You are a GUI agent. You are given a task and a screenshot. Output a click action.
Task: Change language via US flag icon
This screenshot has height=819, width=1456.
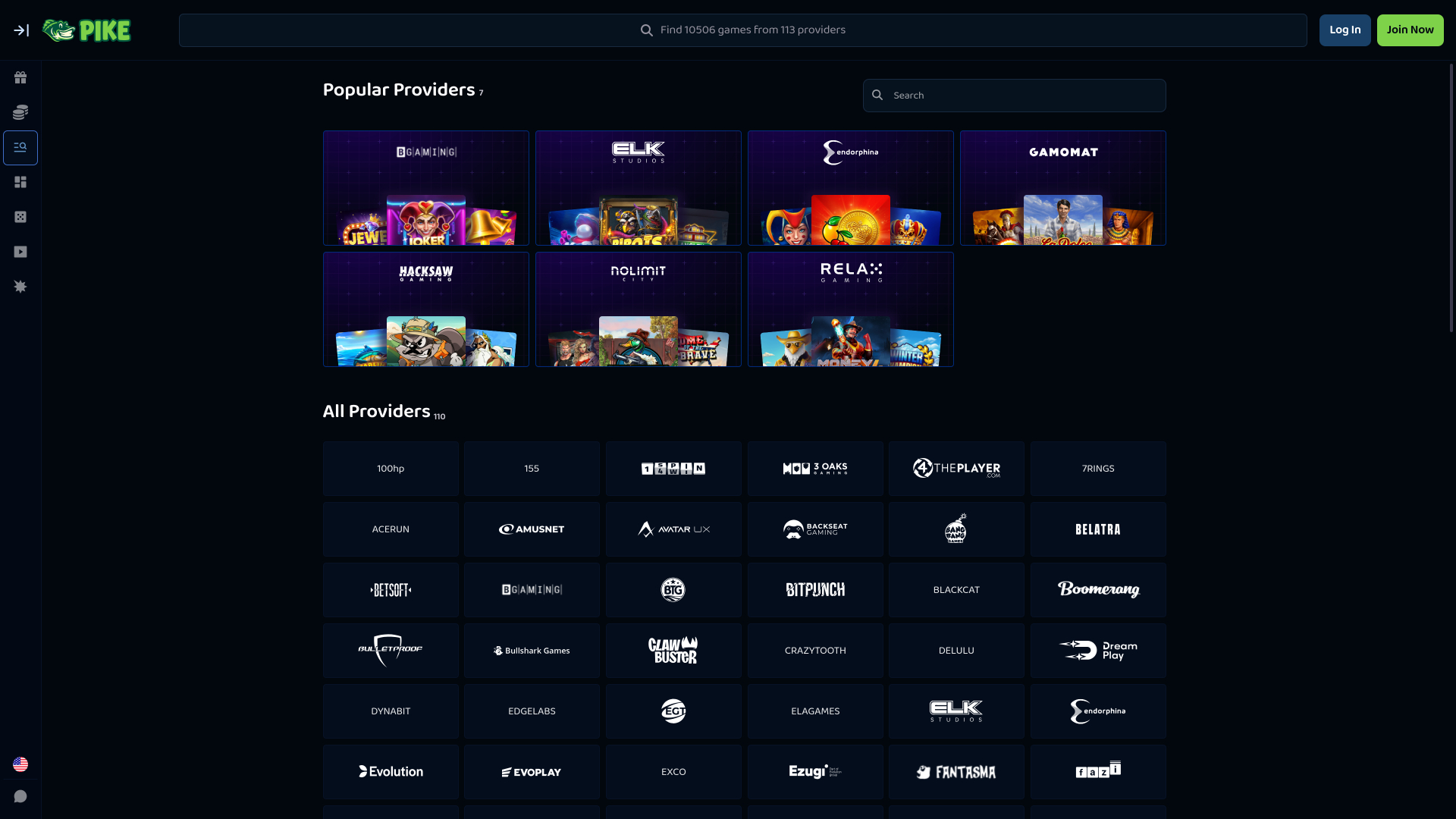tap(20, 764)
